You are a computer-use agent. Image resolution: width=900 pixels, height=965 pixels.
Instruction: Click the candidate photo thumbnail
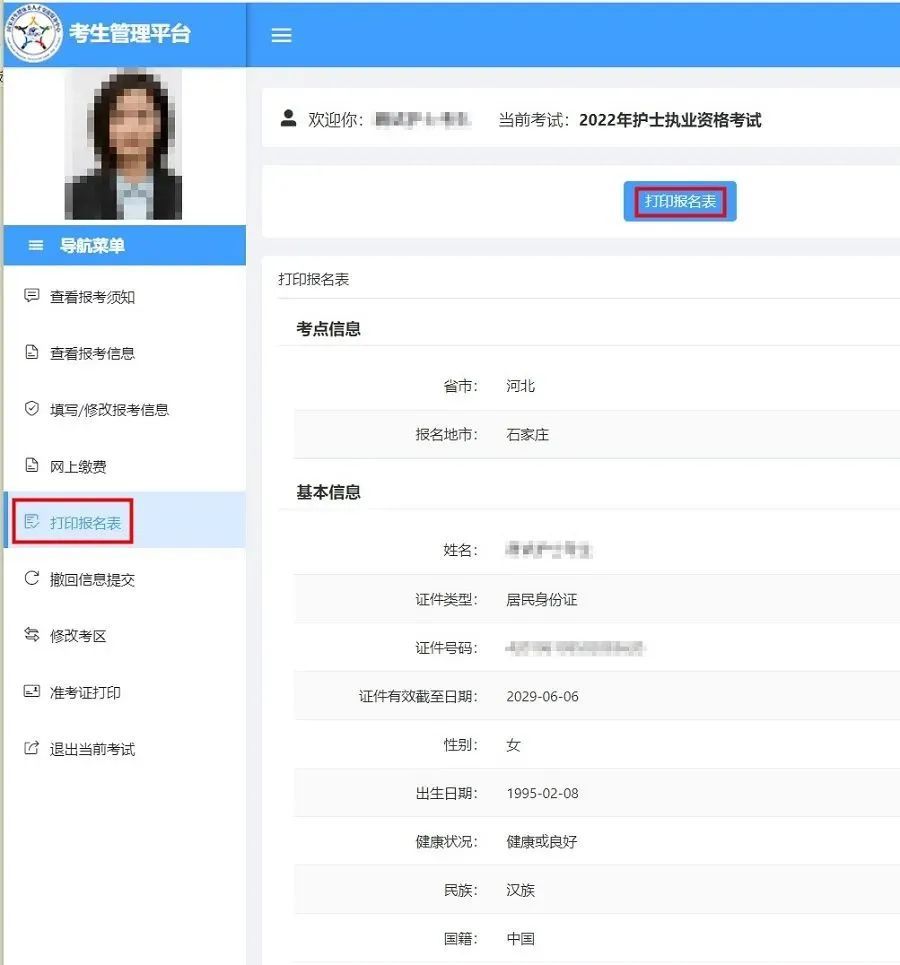pos(123,143)
